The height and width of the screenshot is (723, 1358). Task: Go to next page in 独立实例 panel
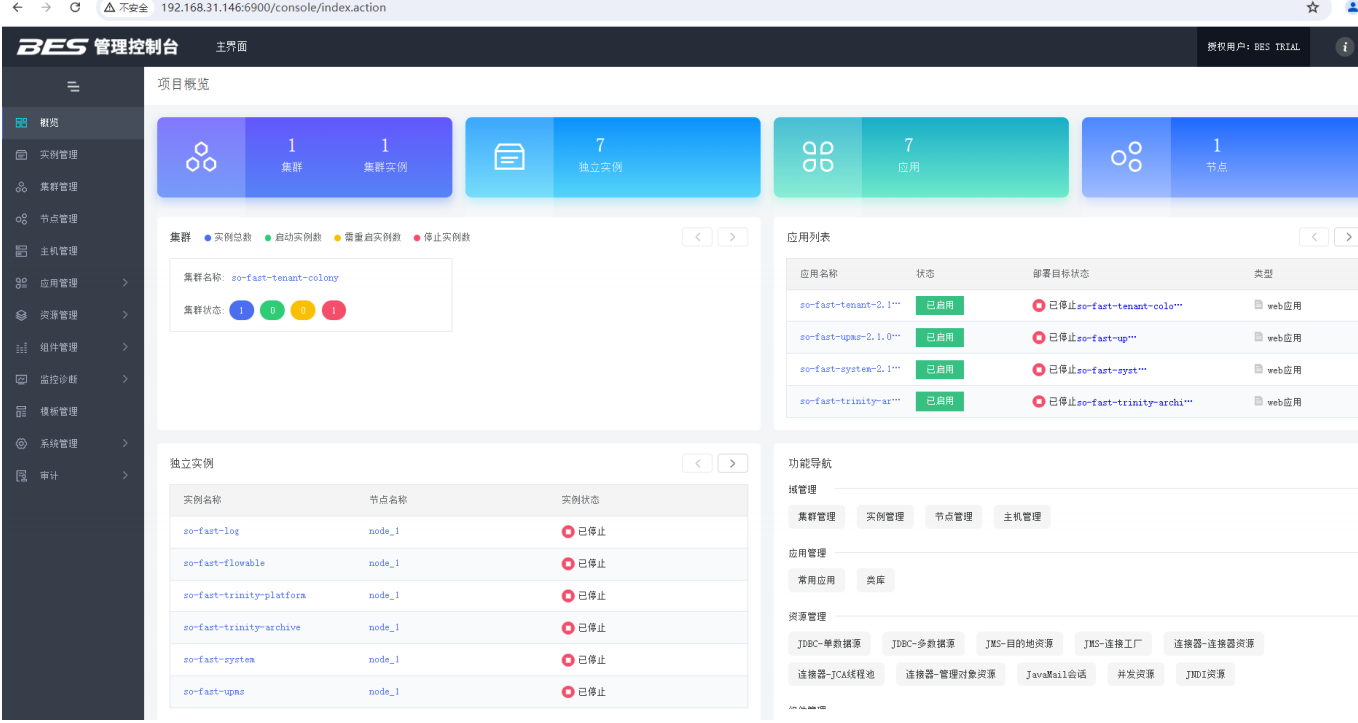pos(733,463)
